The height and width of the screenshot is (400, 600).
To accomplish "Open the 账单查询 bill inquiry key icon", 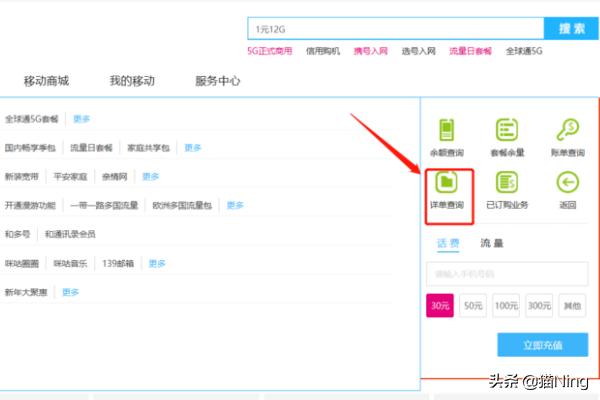I will pyautogui.click(x=567, y=130).
